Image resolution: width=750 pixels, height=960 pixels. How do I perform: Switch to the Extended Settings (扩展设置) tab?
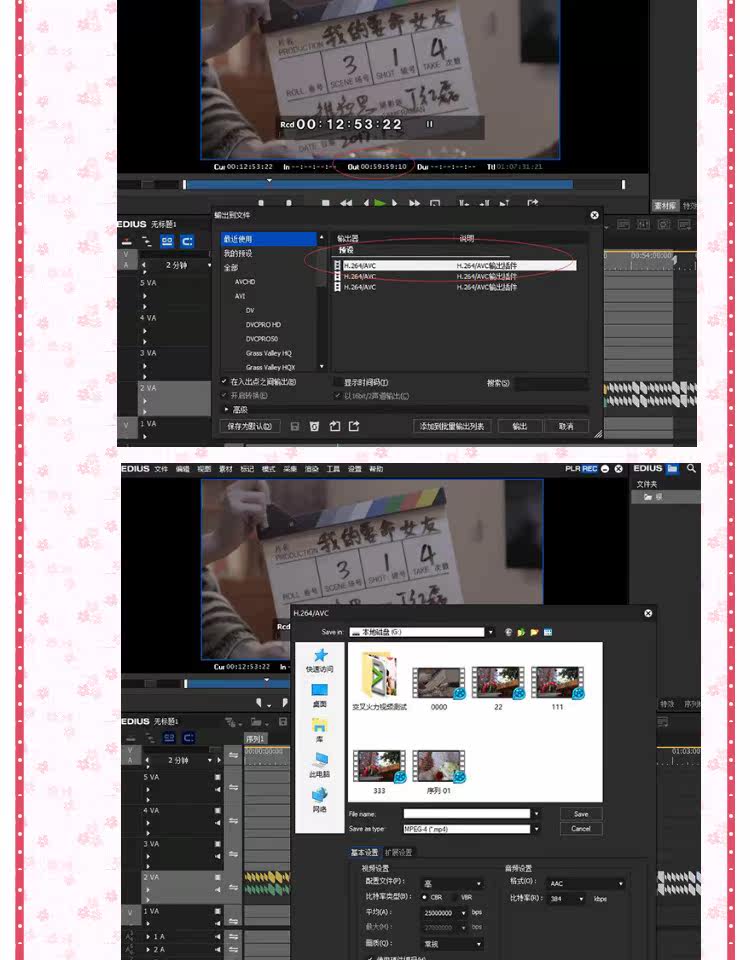398,852
